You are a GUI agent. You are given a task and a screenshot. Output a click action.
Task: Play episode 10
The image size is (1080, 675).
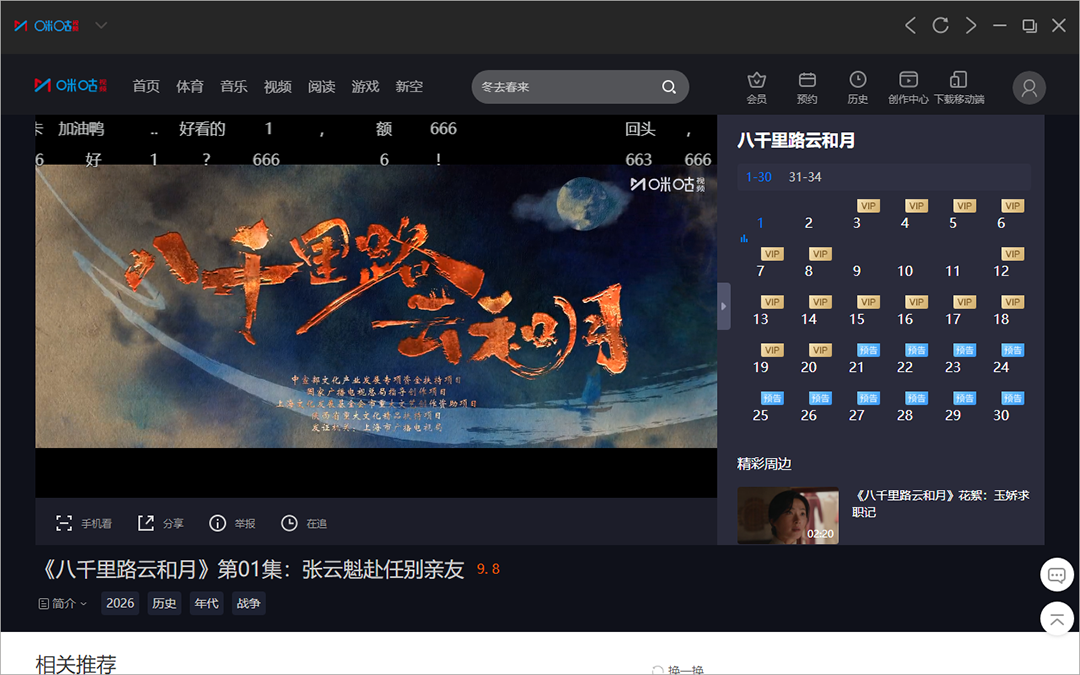click(x=905, y=271)
